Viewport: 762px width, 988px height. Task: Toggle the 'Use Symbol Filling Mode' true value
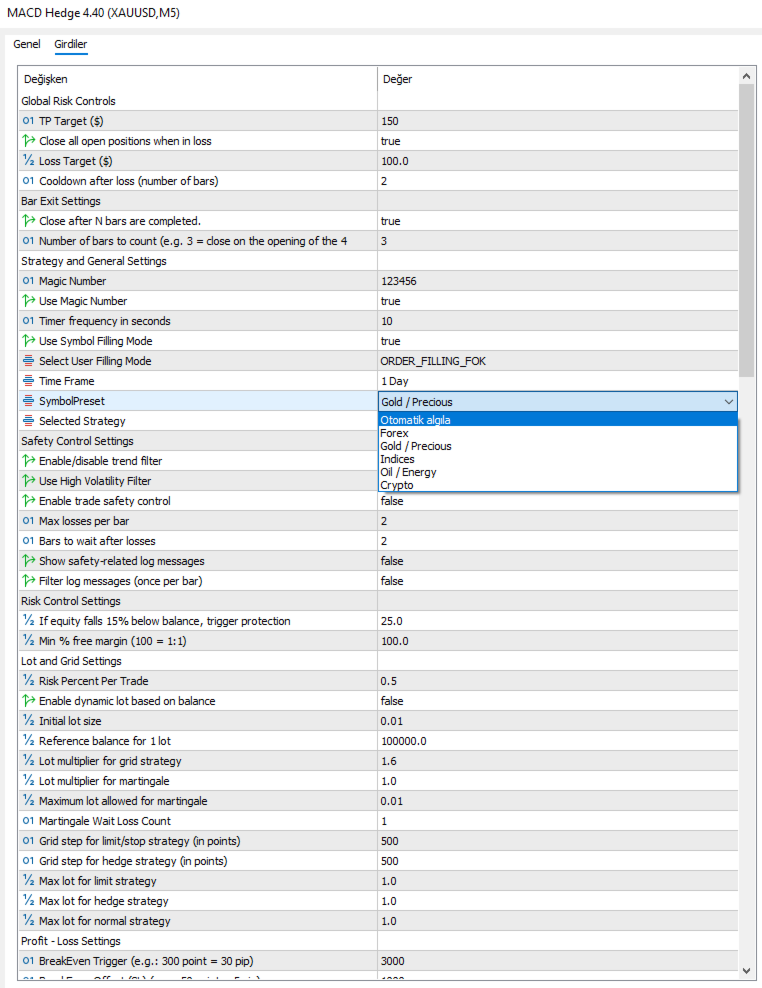point(556,341)
